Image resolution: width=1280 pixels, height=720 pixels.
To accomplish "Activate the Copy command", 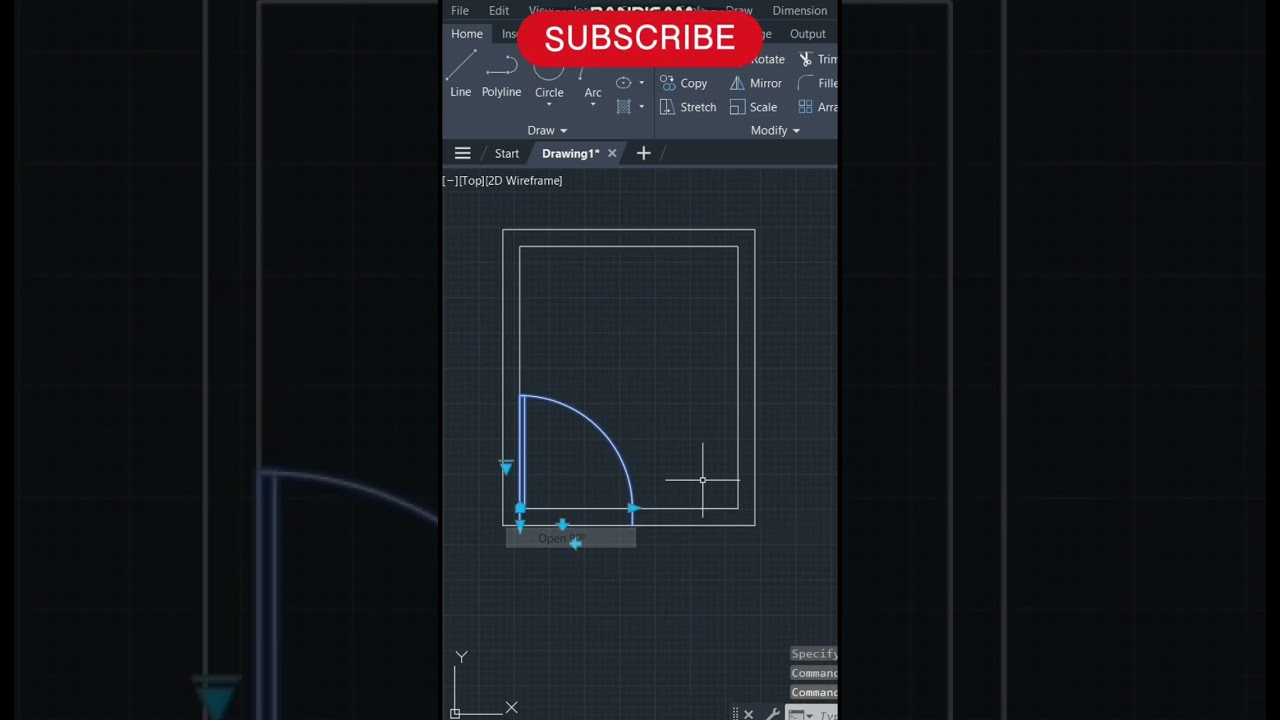I will click(x=684, y=83).
